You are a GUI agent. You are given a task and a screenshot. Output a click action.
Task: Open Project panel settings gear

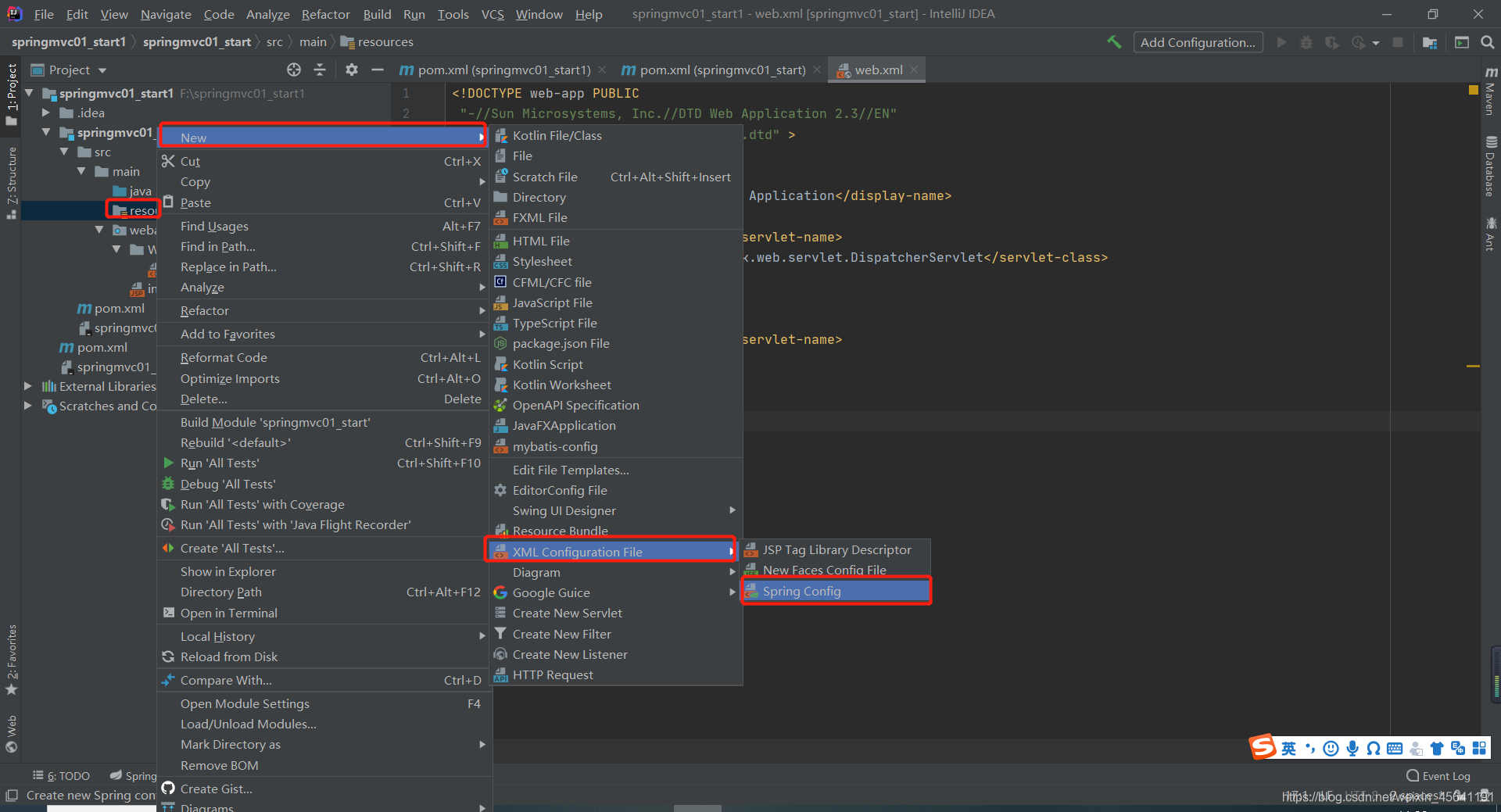tap(352, 70)
